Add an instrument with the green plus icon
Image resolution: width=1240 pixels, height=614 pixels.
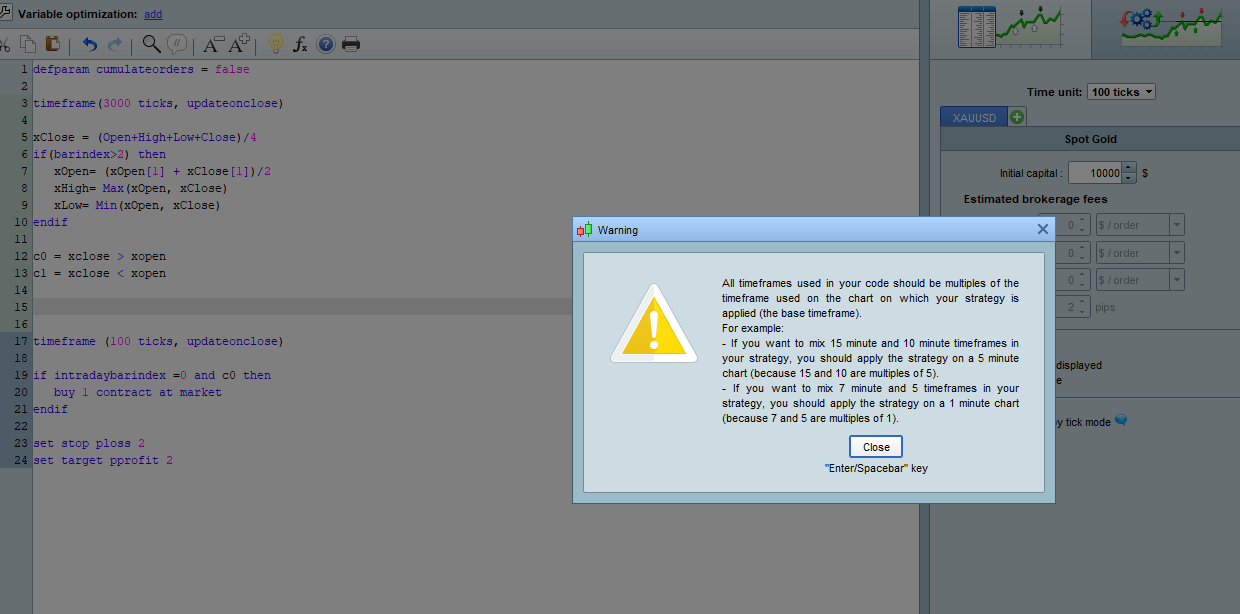(1017, 117)
